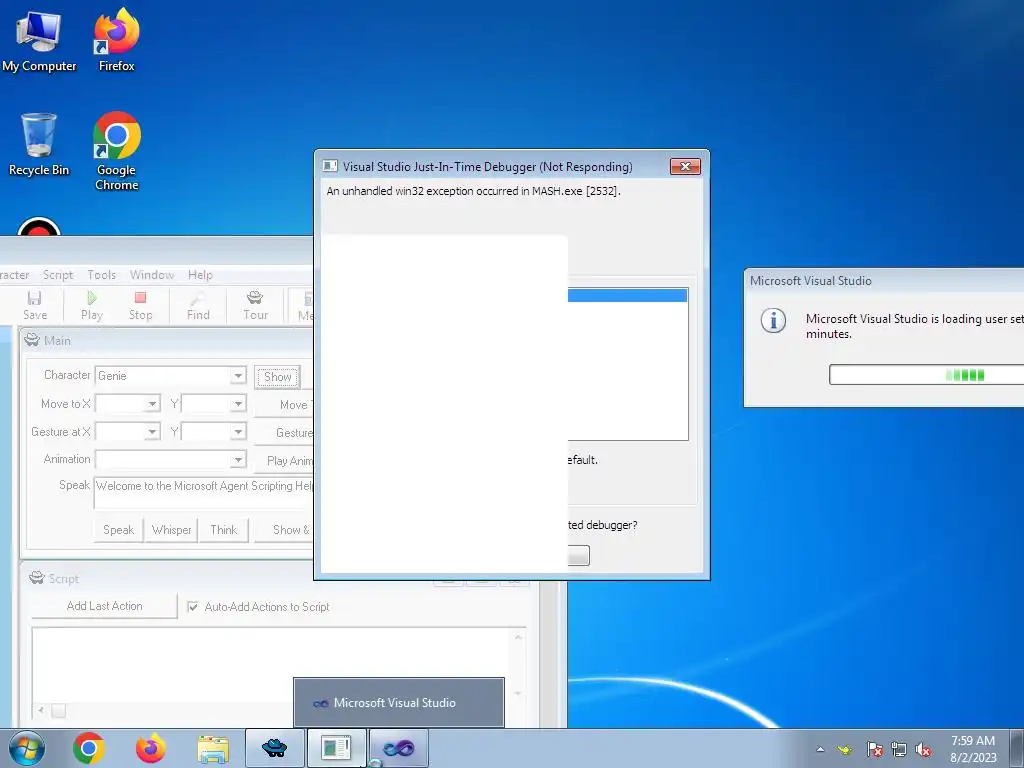Viewport: 1024px width, 768px height.
Task: Open the Recycle Bin icon
Action: 39,144
